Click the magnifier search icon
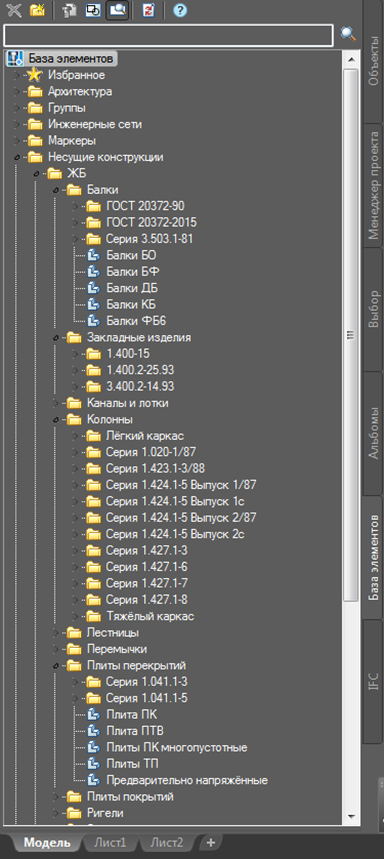The width and height of the screenshot is (384, 859). (348, 33)
